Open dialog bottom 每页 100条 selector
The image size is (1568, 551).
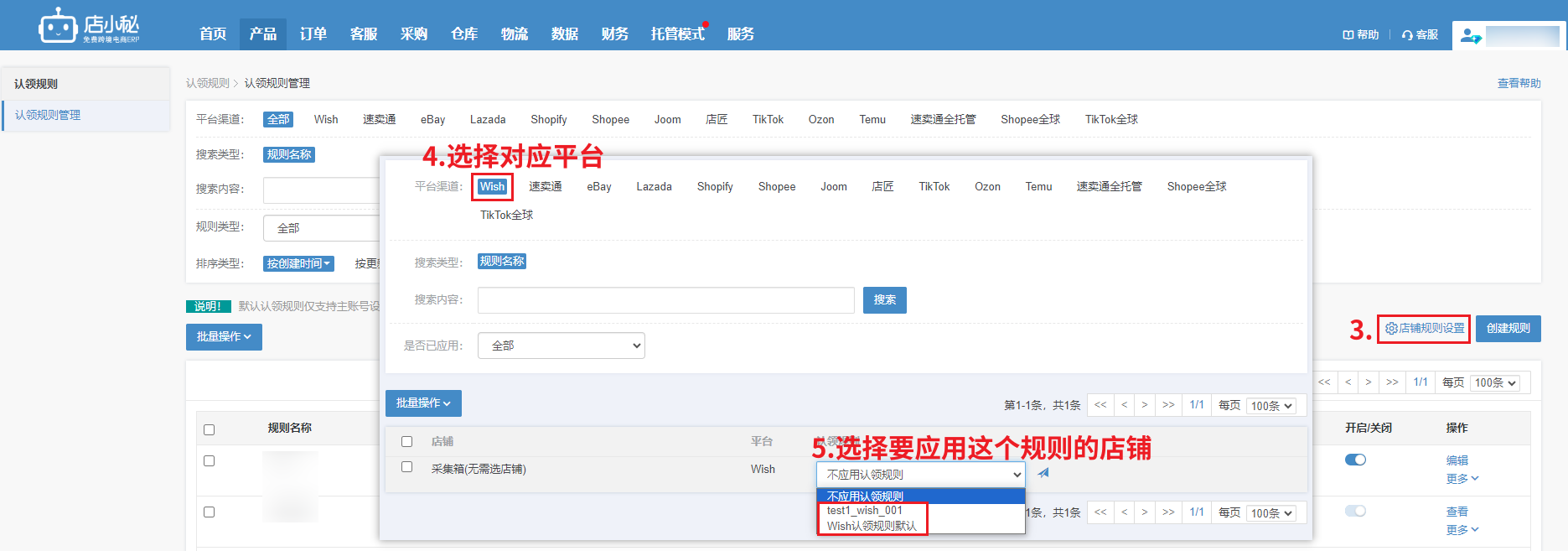(x=1271, y=513)
